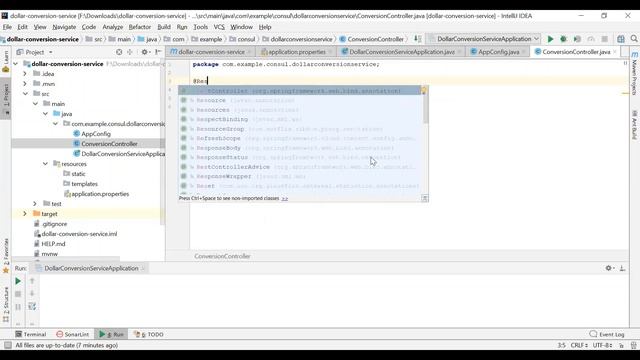The height and width of the screenshot is (360, 640).
Task: Open Ant Build side panel
Action: pos(634,125)
